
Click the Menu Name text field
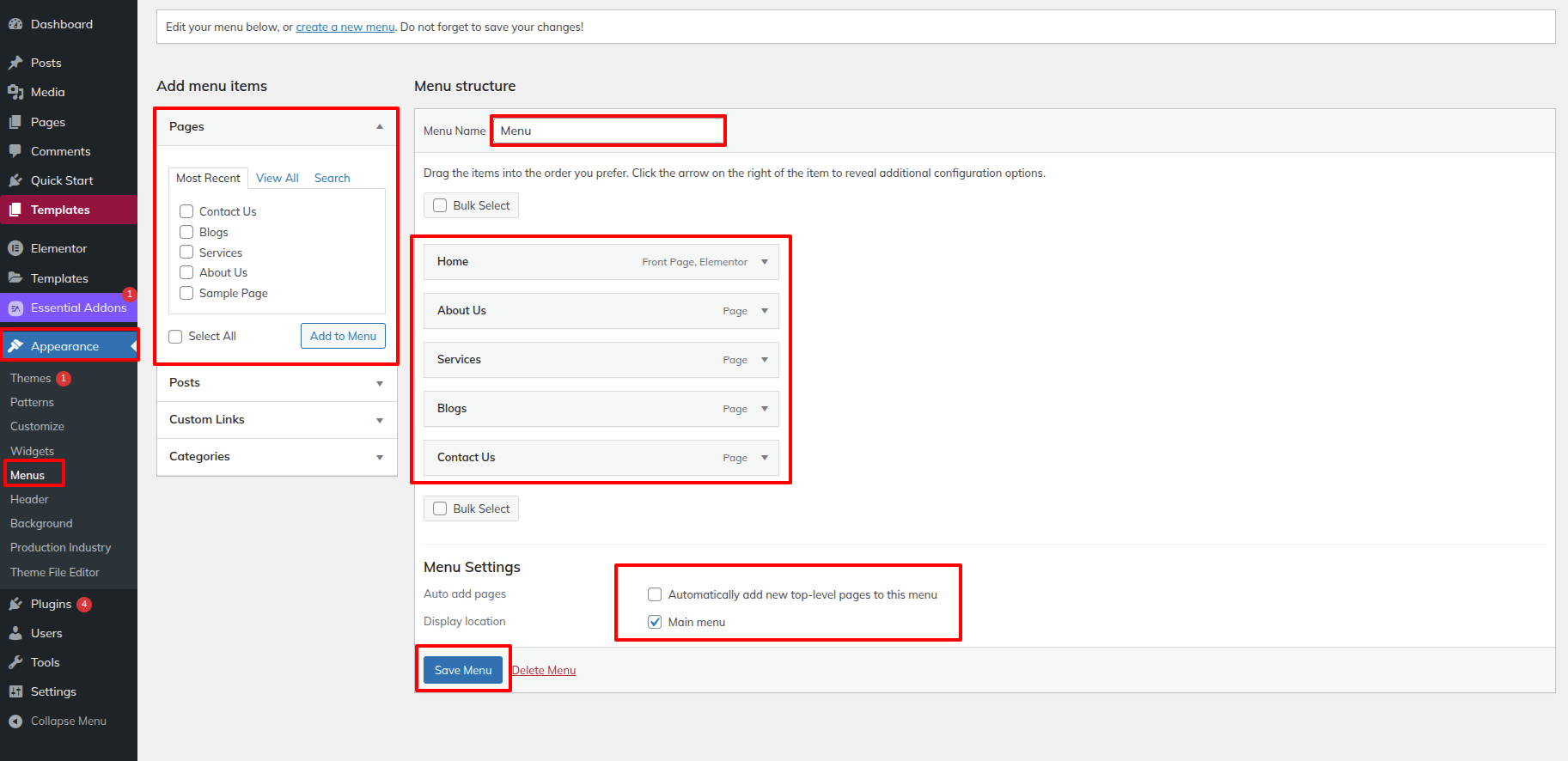[x=608, y=131]
